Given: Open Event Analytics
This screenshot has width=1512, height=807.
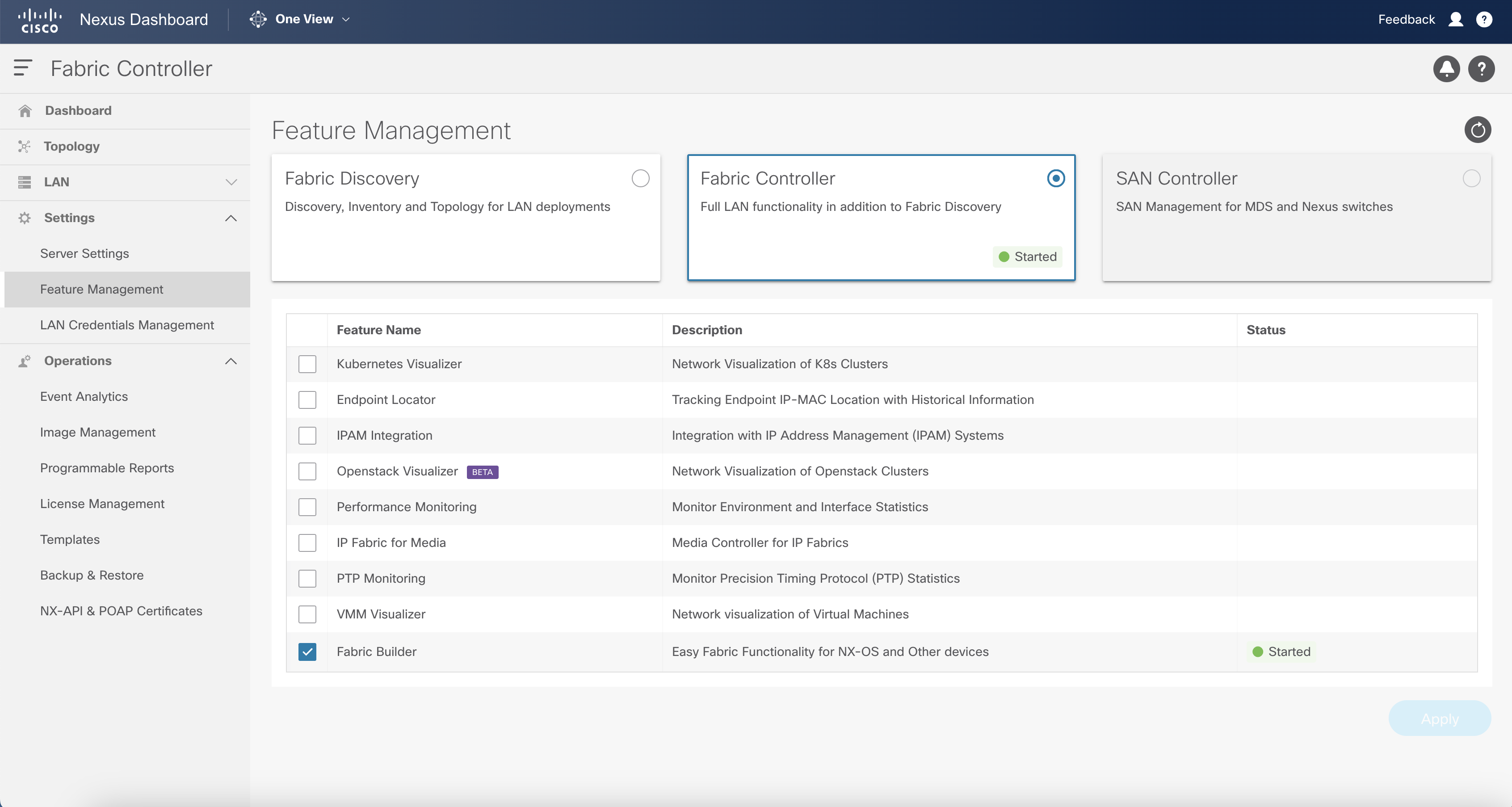Looking at the screenshot, I should tap(84, 397).
